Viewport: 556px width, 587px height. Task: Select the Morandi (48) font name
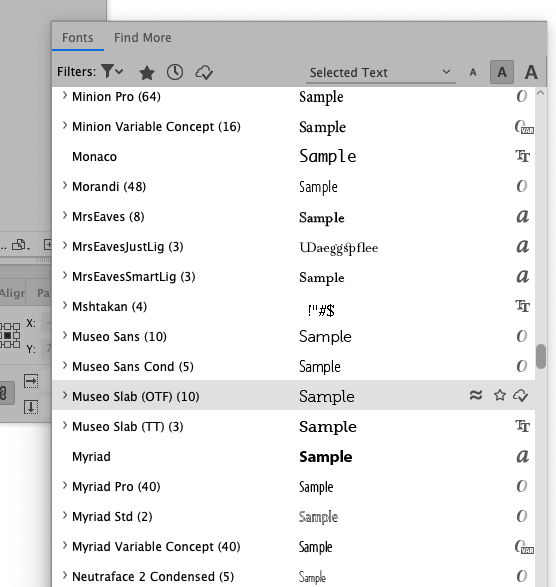[x=109, y=186]
